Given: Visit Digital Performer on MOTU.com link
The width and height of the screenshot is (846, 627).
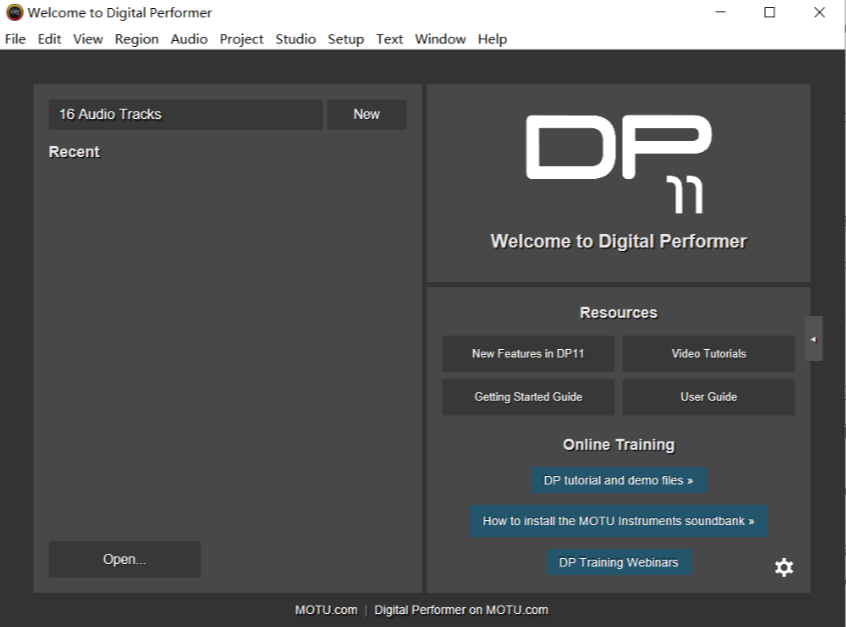Looking at the screenshot, I should point(461,610).
